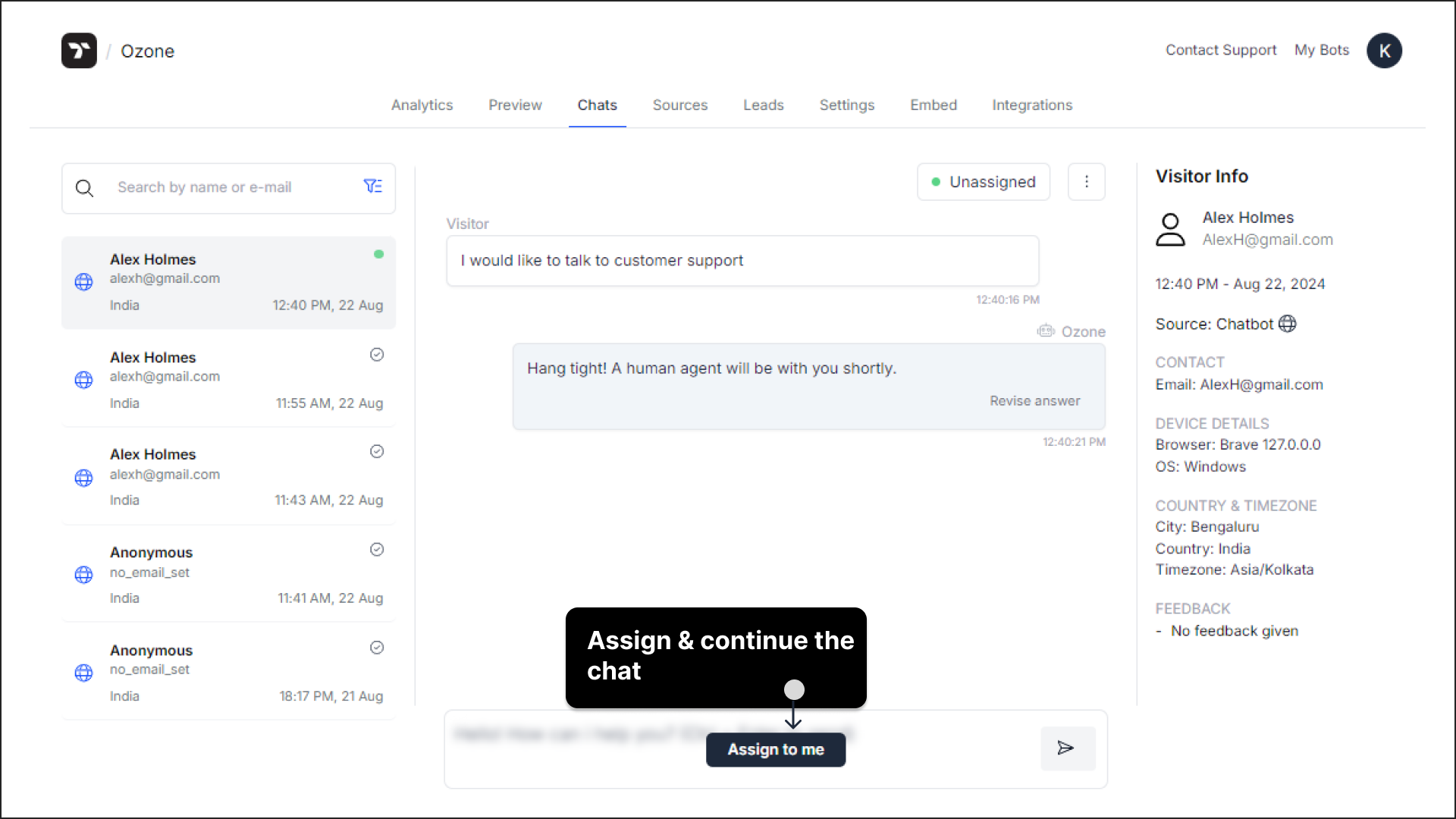Select the Chats tab in navigation
Image resolution: width=1456 pixels, height=819 pixels.
[597, 105]
